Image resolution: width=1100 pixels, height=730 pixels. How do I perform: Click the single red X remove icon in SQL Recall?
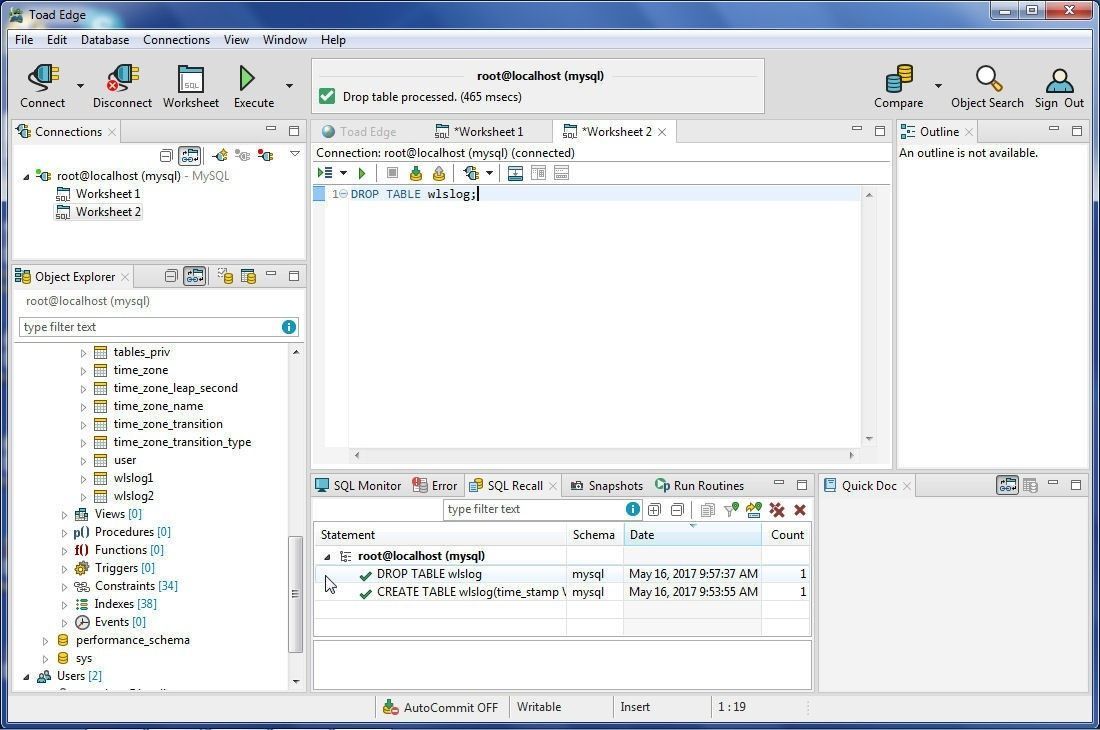click(800, 510)
